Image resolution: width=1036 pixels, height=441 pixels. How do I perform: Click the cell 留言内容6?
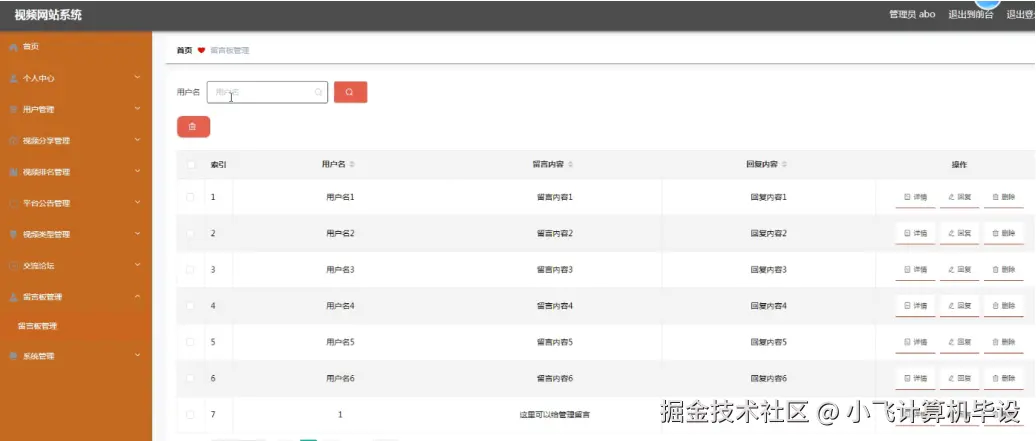click(554, 378)
